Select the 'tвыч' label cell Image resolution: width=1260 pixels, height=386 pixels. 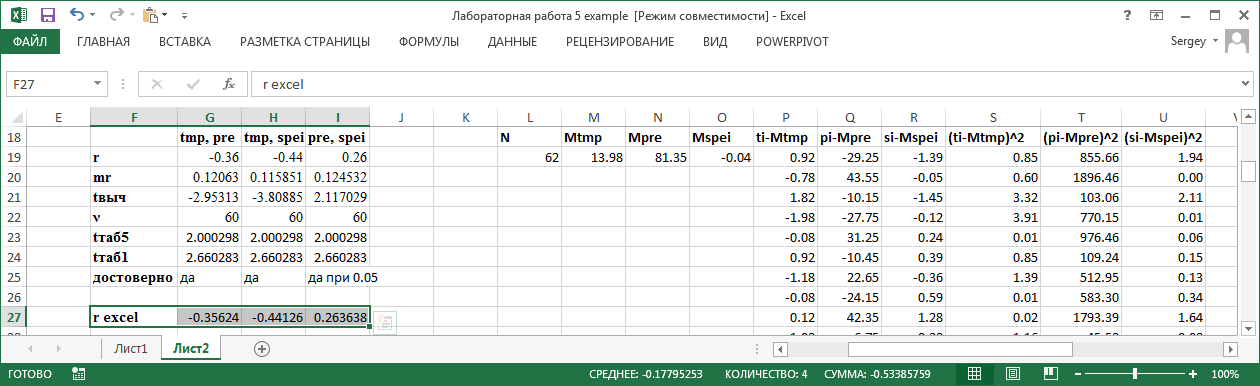[x=133, y=197]
